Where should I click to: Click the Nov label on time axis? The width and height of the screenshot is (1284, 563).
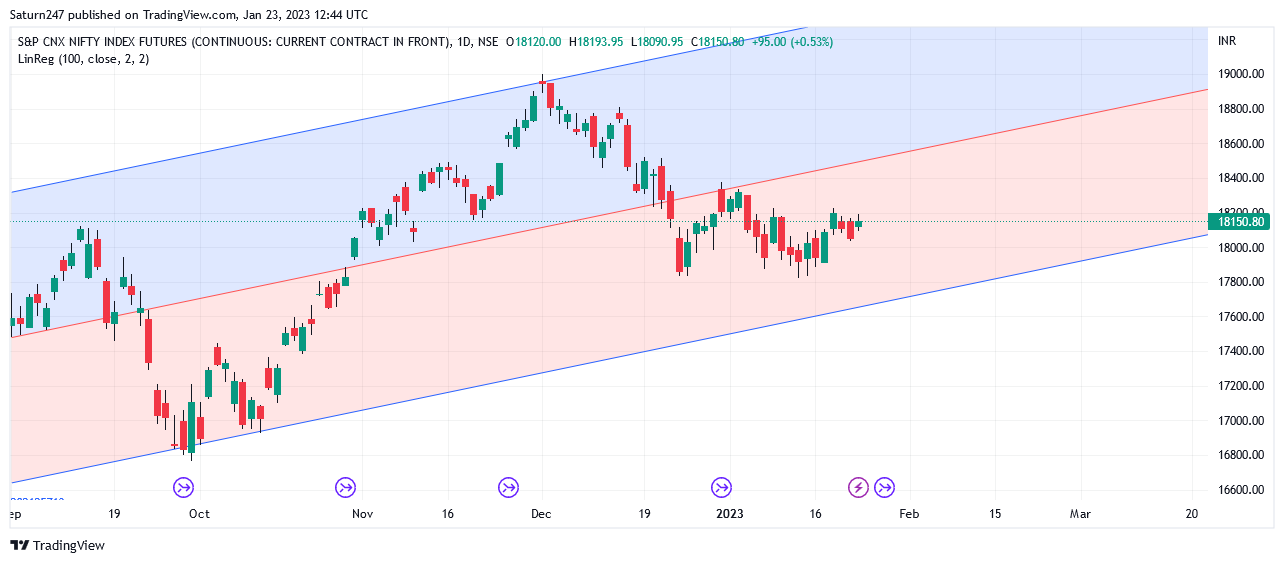pyautogui.click(x=362, y=513)
